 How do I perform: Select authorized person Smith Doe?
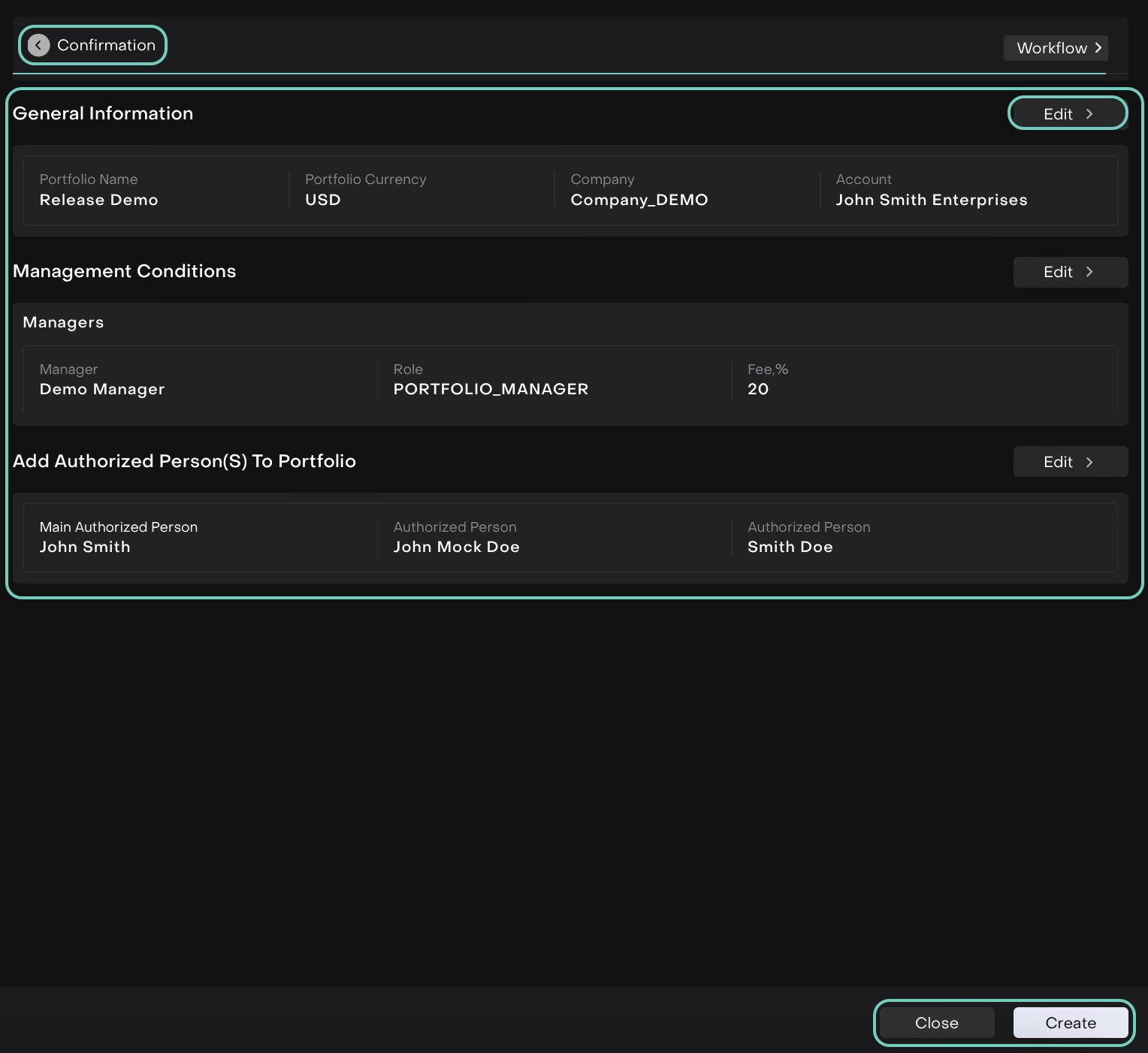tap(790, 547)
